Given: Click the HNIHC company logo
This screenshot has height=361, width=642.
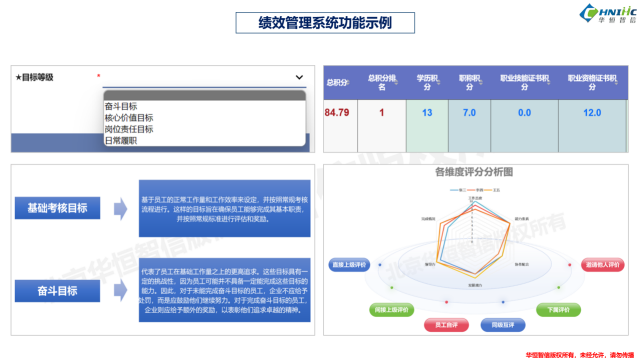Looking at the screenshot, I should (x=608, y=13).
